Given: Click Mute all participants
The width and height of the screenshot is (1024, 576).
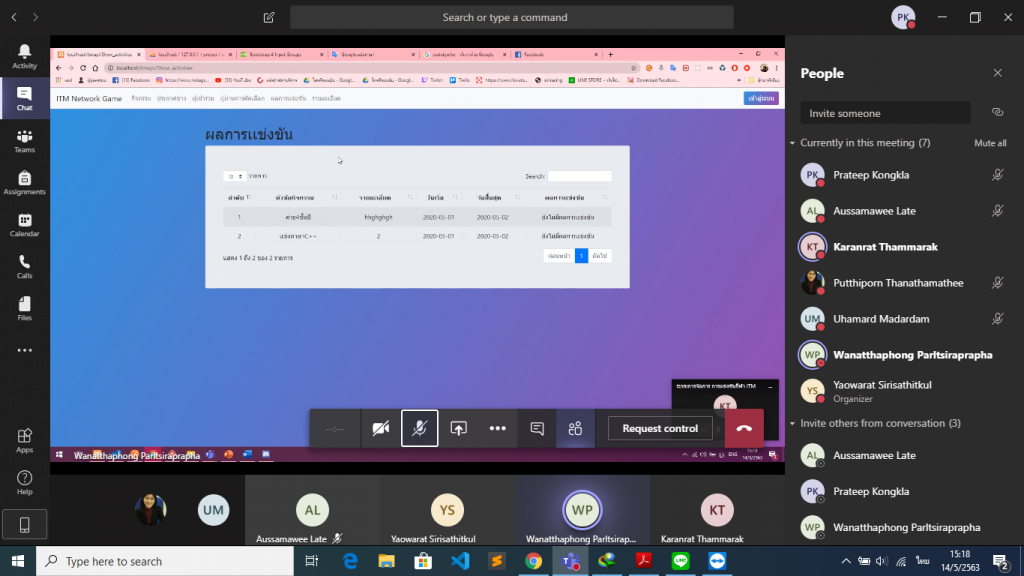Looking at the screenshot, I should (x=989, y=143).
